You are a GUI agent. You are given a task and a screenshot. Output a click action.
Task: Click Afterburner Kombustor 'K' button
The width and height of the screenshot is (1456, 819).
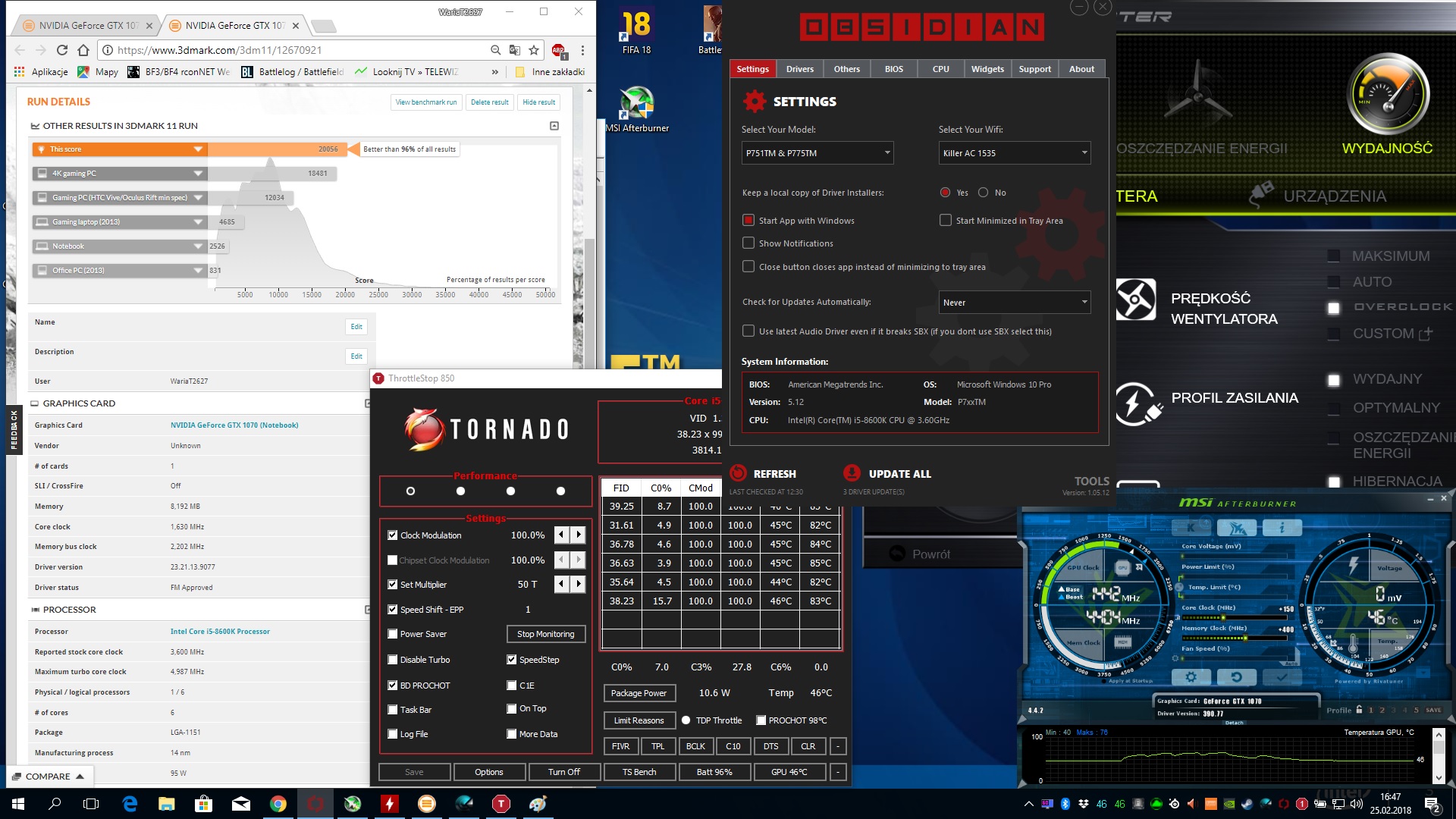[x=1191, y=527]
